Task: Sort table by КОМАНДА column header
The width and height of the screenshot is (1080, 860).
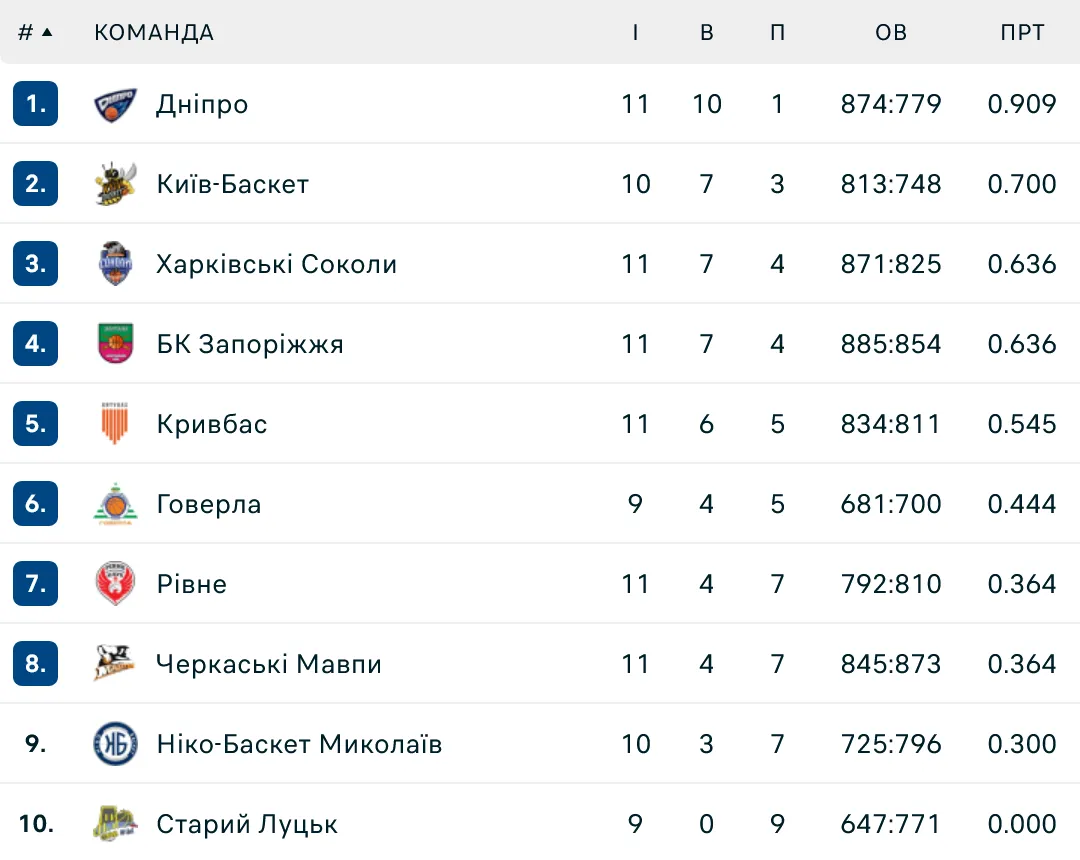Action: pyautogui.click(x=154, y=32)
